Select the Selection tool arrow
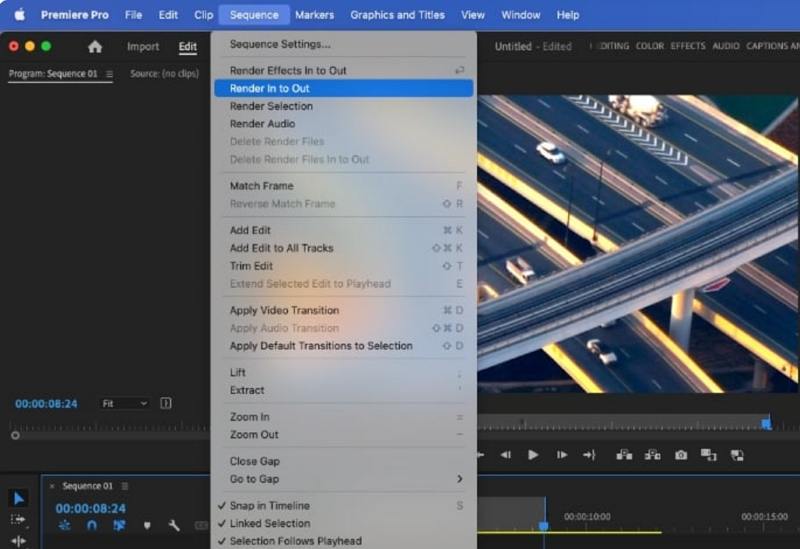Screen dimensions: 800x549 (18, 498)
